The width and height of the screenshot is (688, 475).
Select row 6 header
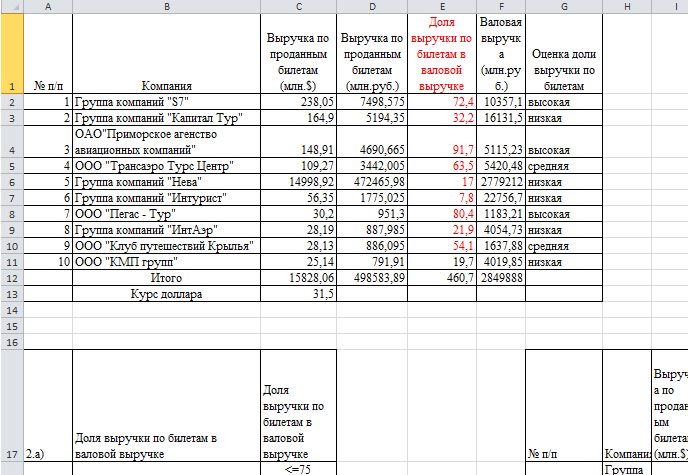(x=12, y=182)
